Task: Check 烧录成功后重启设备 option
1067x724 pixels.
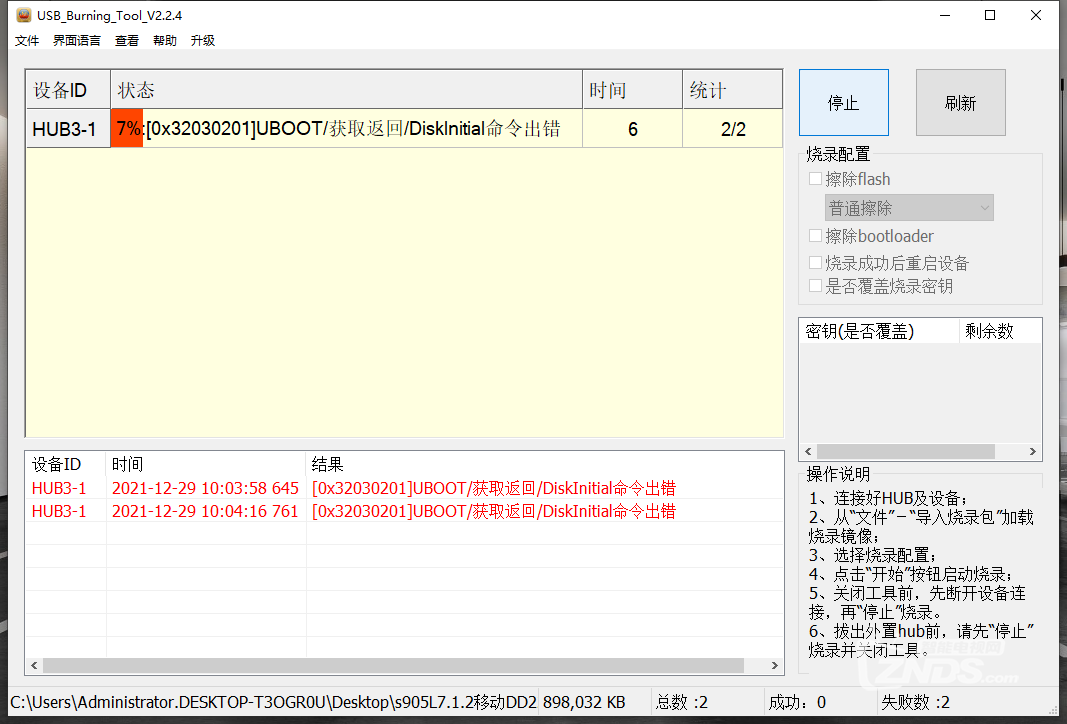Action: 816,262
